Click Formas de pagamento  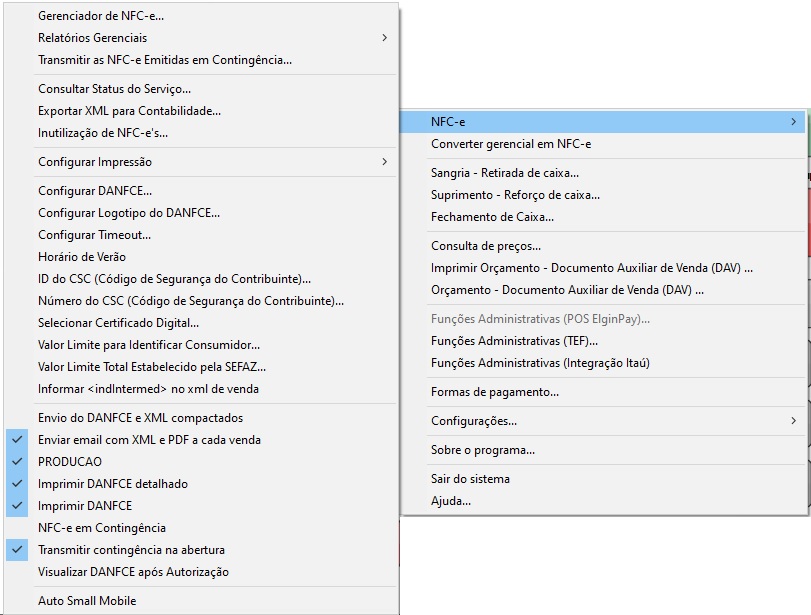495,392
